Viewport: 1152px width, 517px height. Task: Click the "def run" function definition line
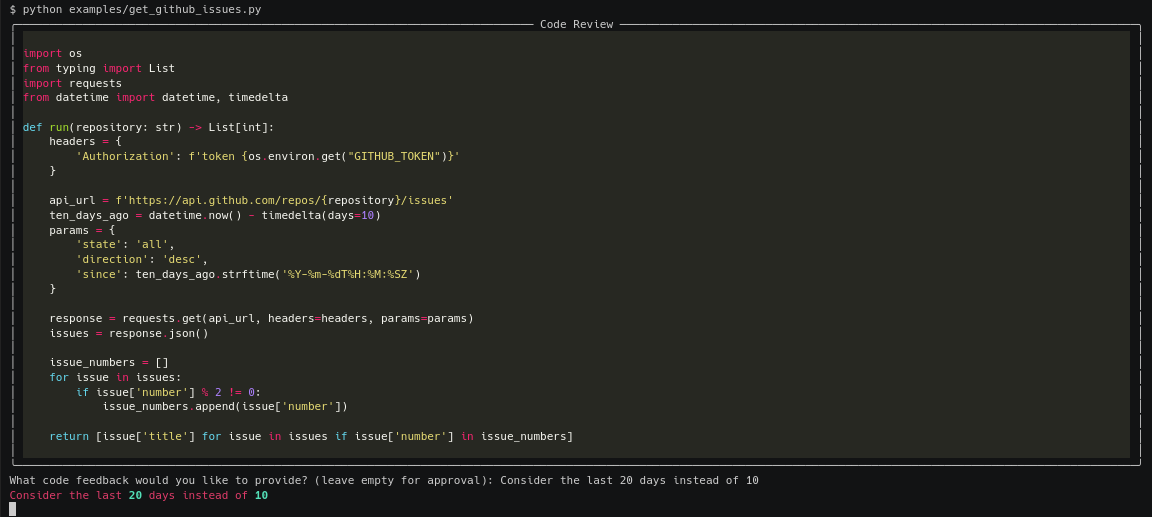pos(148,127)
